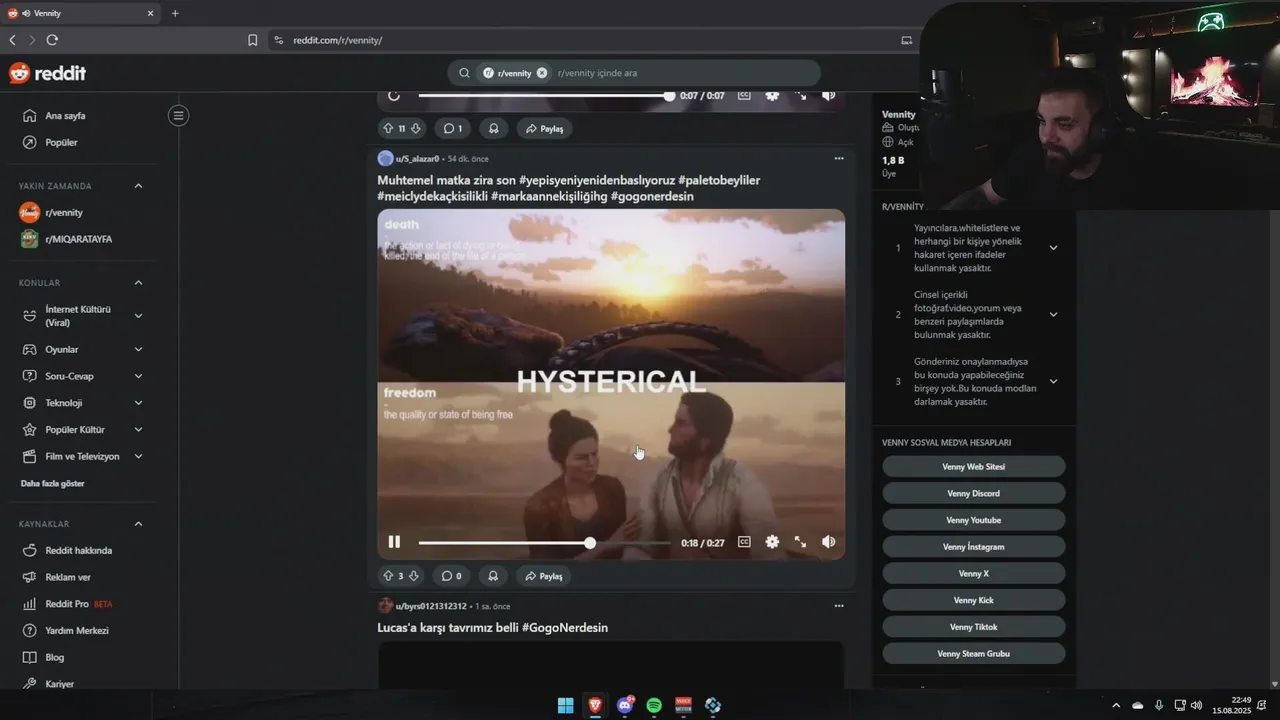Open settings gear on the 0:18 video

pyautogui.click(x=772, y=542)
